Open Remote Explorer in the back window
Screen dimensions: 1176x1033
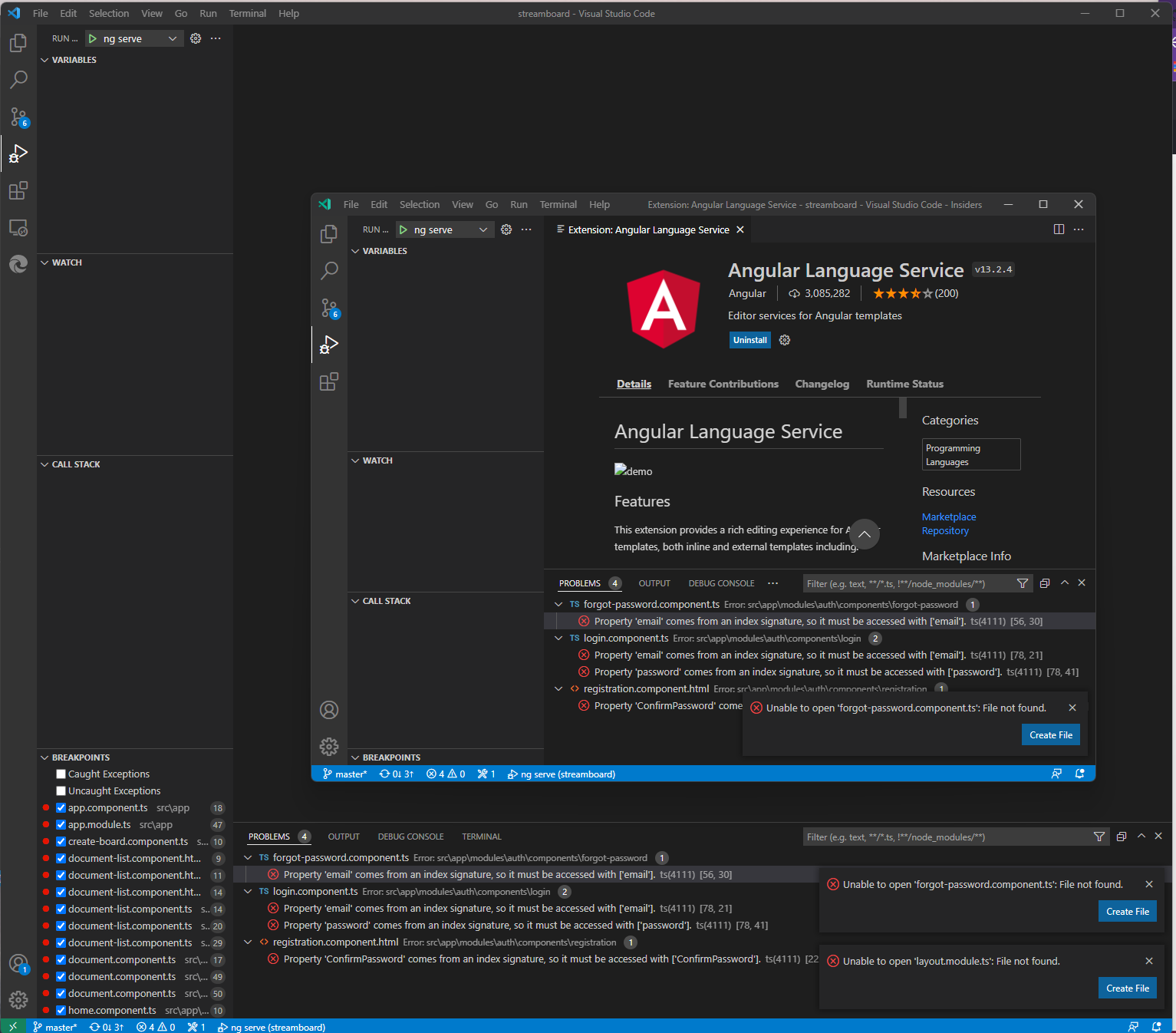tap(18, 227)
